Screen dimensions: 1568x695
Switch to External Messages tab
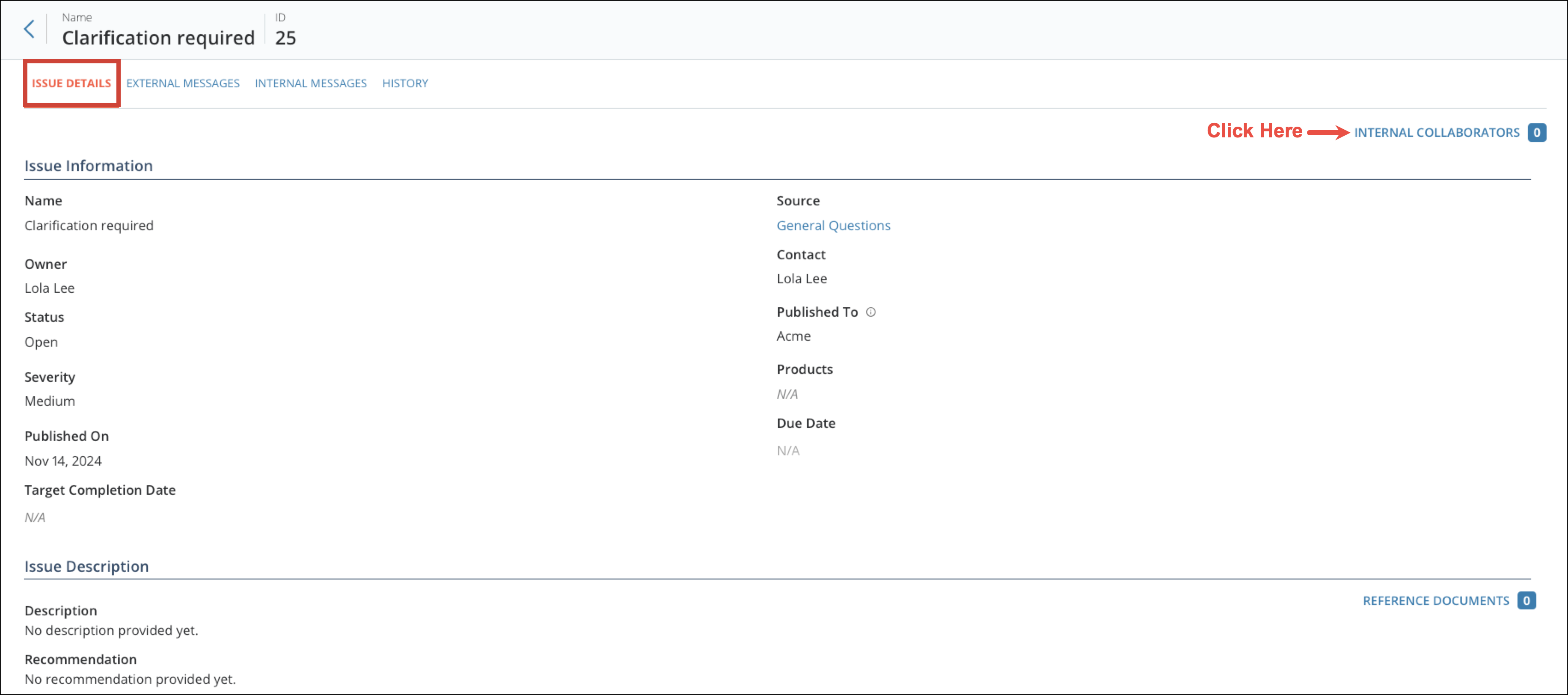point(183,83)
